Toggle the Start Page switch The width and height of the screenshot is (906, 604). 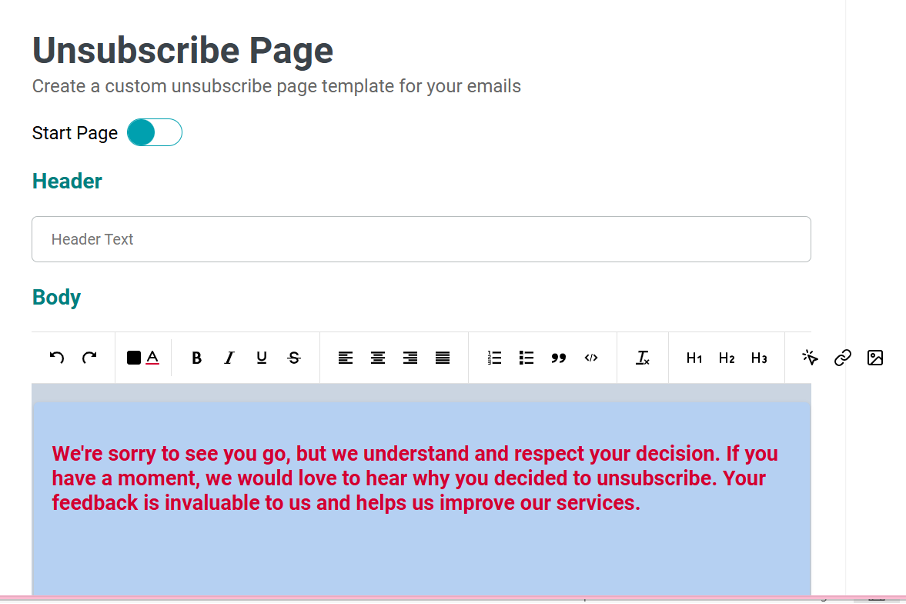(154, 132)
